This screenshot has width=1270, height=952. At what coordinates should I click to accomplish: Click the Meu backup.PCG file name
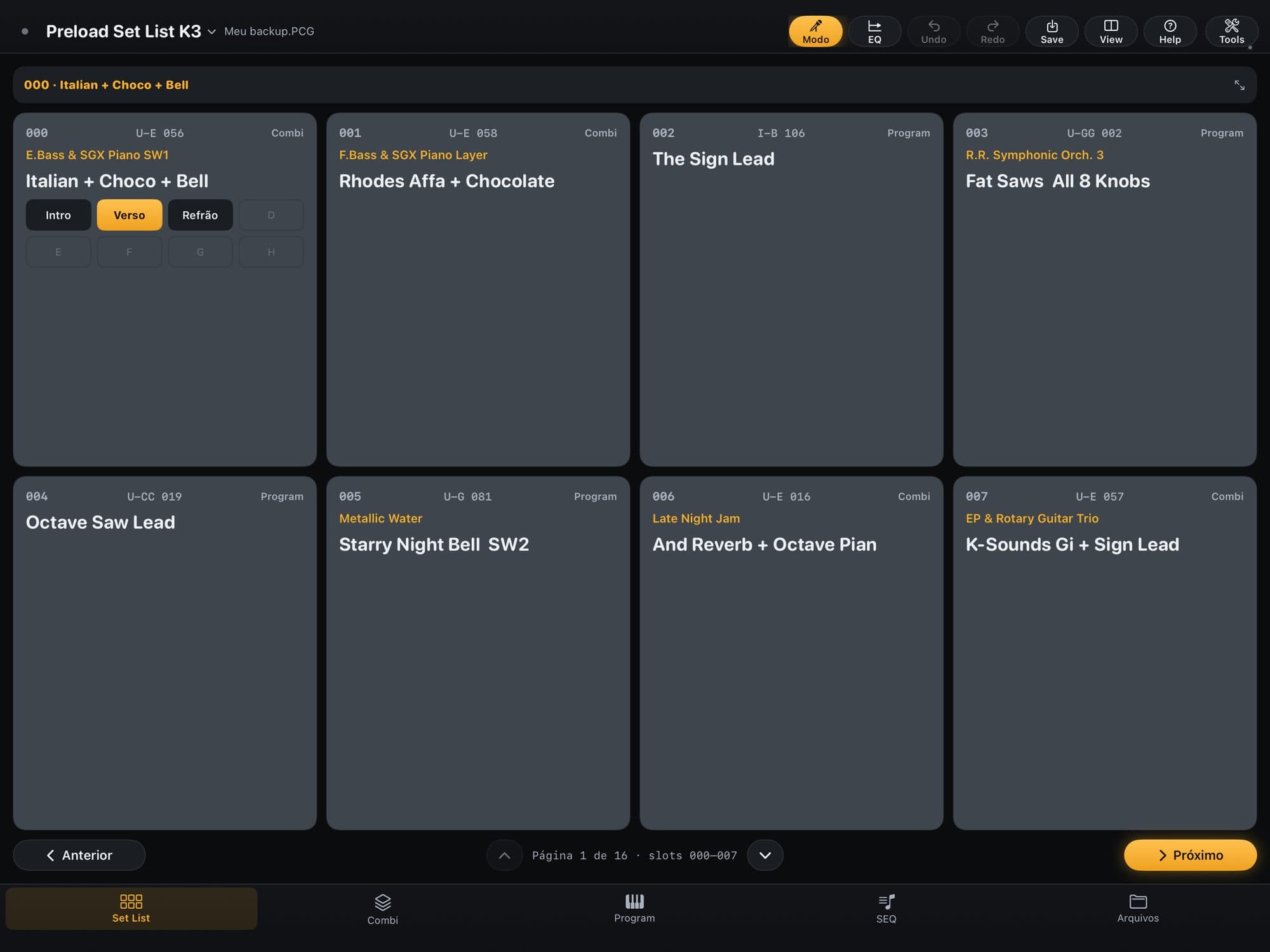269,31
